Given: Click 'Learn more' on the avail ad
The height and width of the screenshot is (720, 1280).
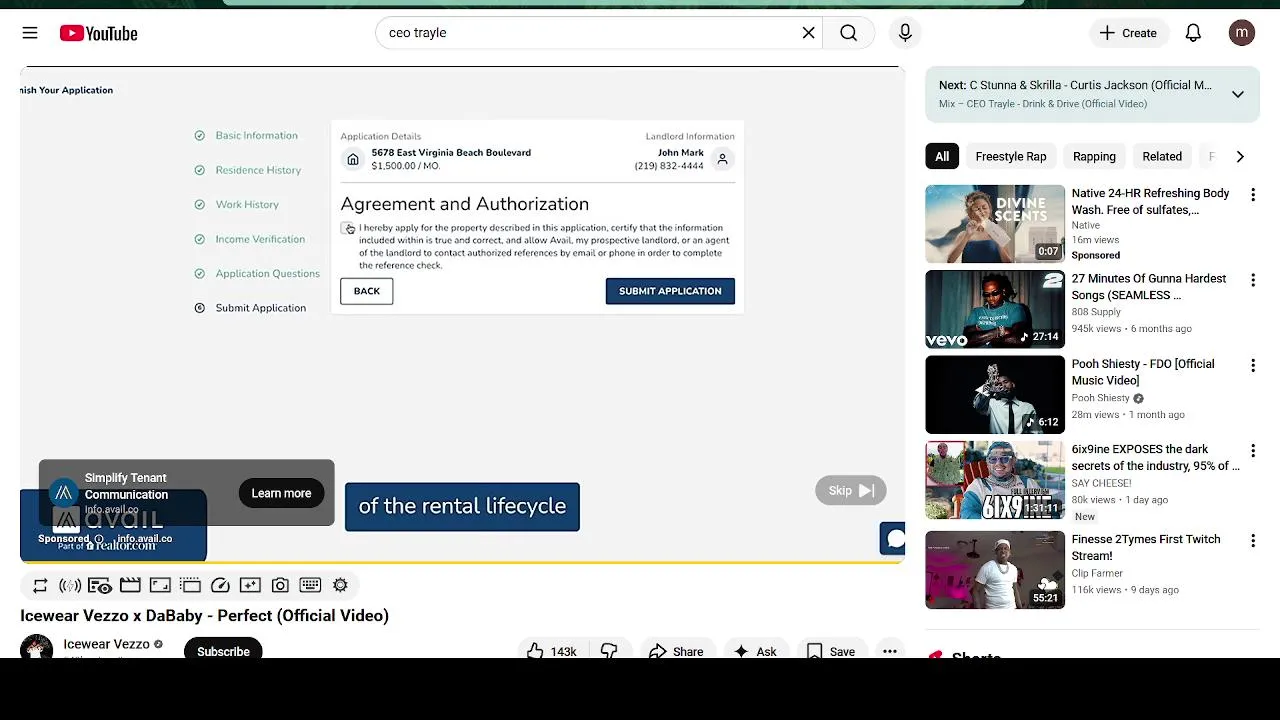Looking at the screenshot, I should (x=281, y=493).
